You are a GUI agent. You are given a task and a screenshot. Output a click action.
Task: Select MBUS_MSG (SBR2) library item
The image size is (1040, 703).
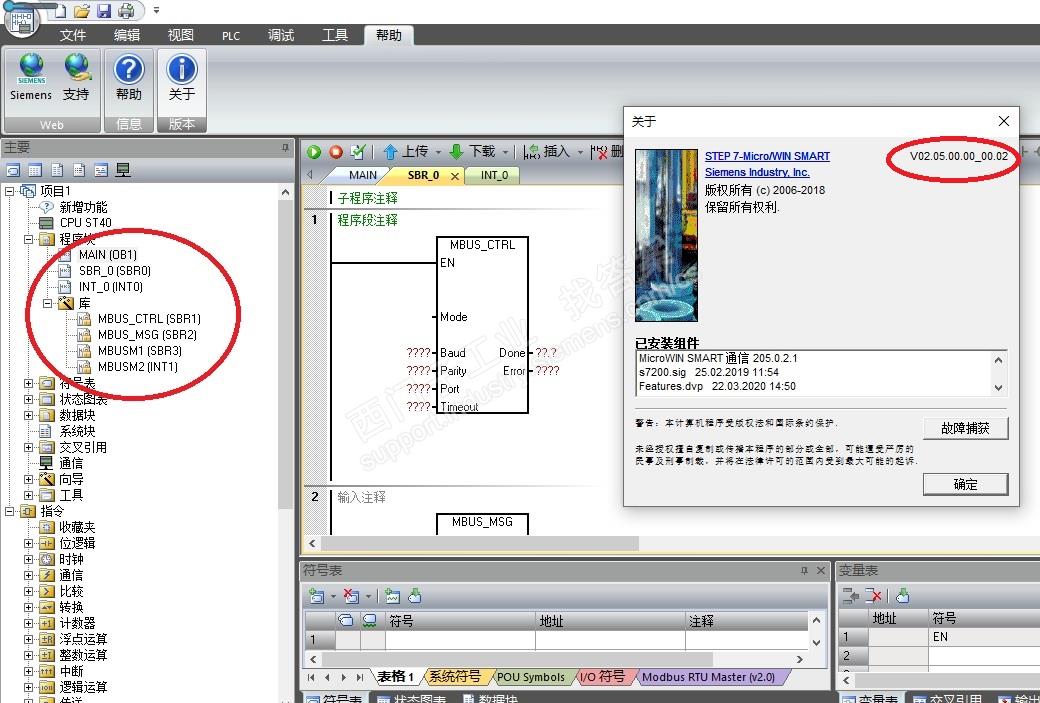tap(147, 335)
